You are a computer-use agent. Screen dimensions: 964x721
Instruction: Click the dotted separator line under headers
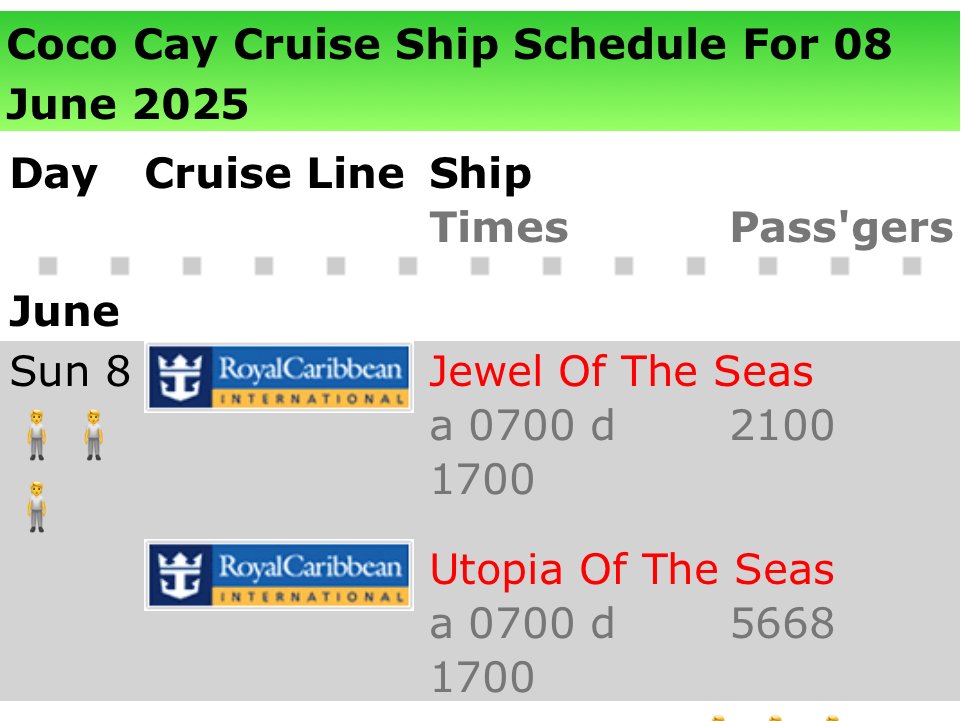point(480,266)
